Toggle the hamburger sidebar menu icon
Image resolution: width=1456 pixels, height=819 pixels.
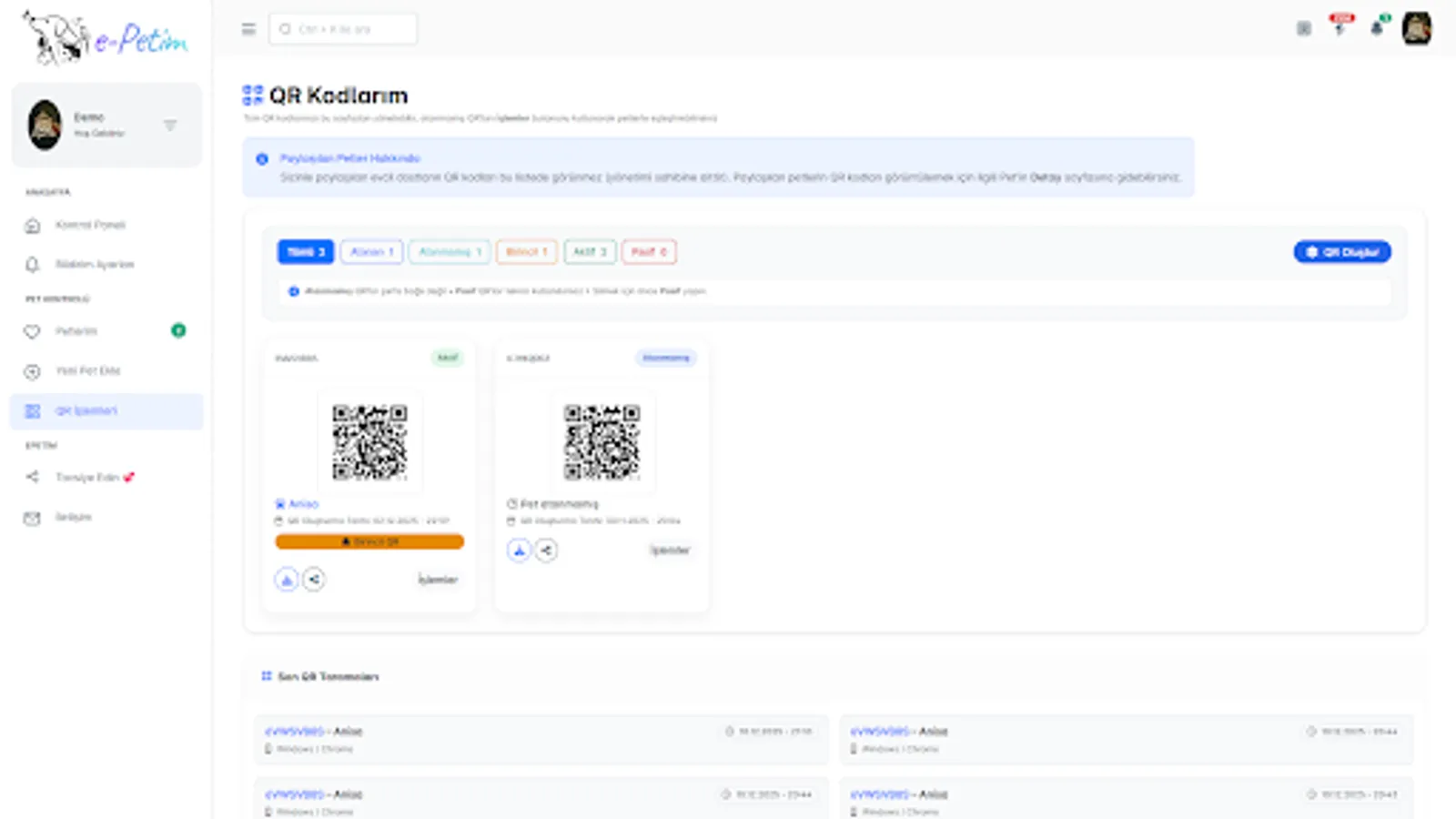(x=248, y=29)
